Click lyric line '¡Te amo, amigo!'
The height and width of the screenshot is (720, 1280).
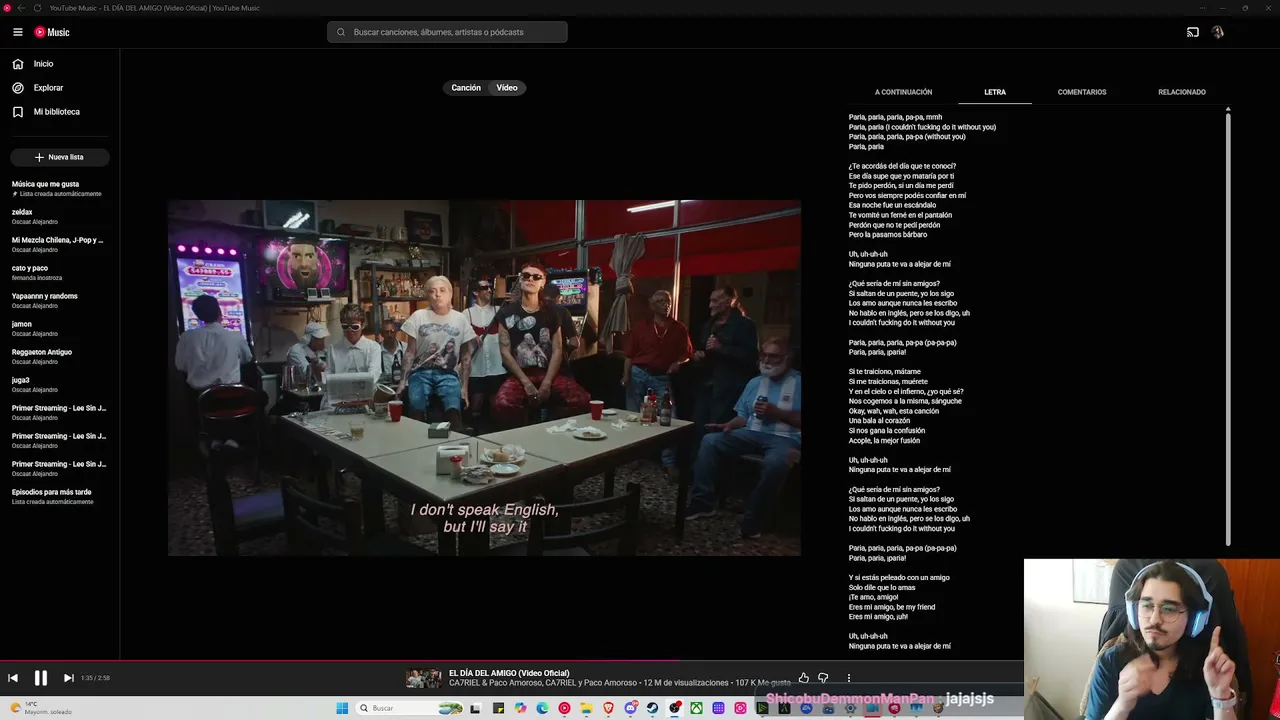pyautogui.click(x=873, y=597)
